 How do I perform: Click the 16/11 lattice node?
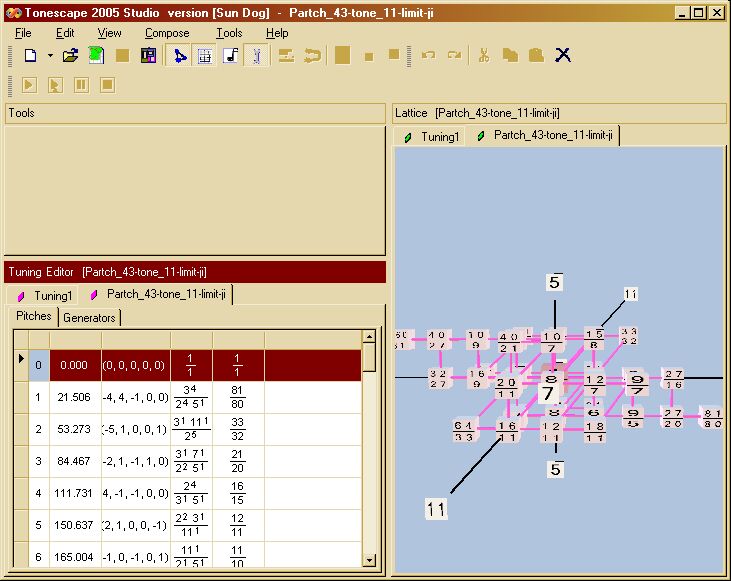[x=507, y=431]
